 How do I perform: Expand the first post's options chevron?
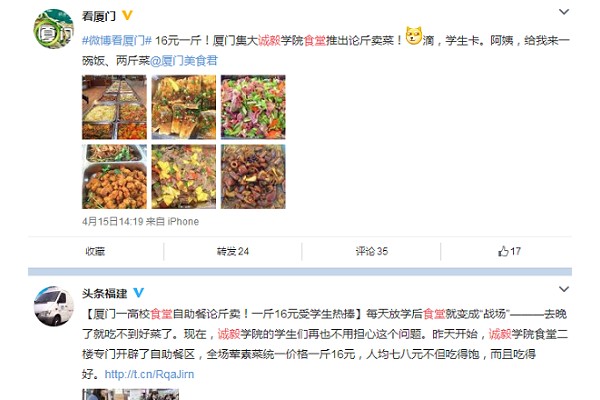click(x=564, y=12)
